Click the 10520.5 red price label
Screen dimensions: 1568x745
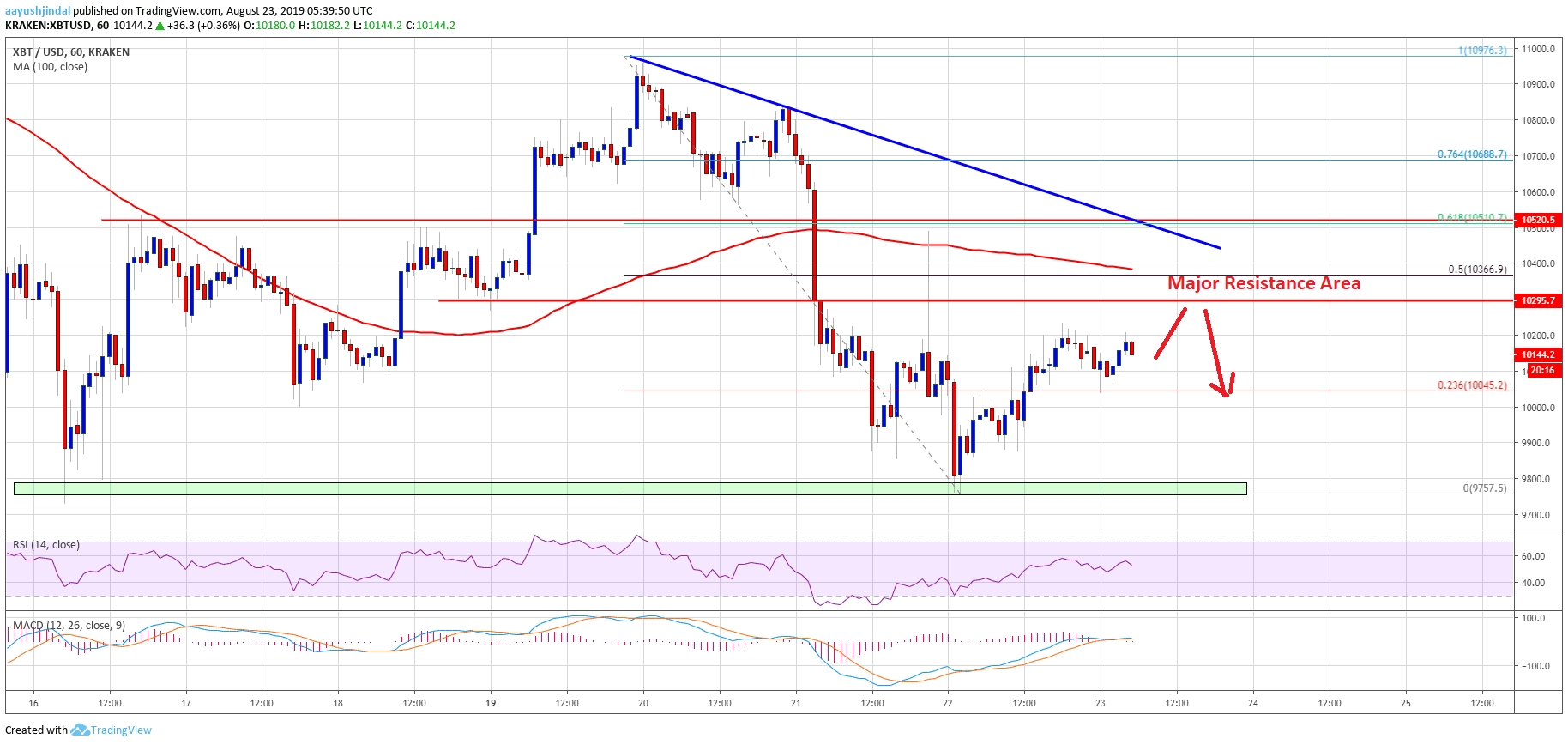coord(1538,220)
